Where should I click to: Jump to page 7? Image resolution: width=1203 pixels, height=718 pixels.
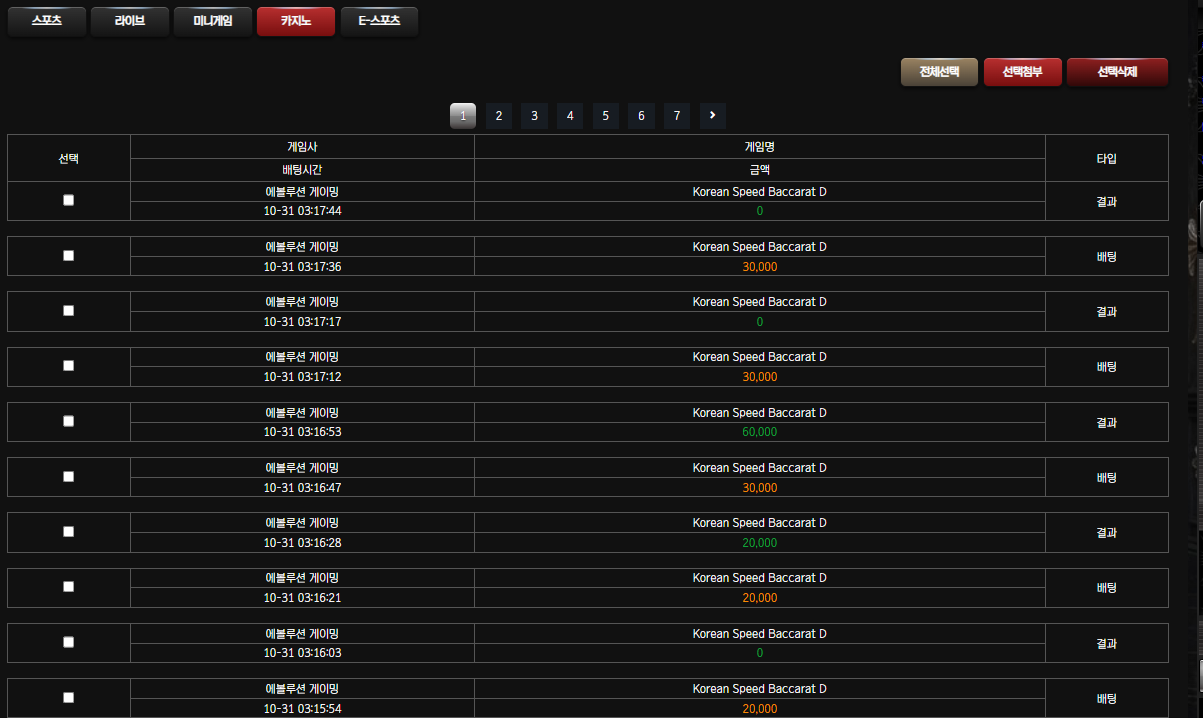pyautogui.click(x=676, y=116)
